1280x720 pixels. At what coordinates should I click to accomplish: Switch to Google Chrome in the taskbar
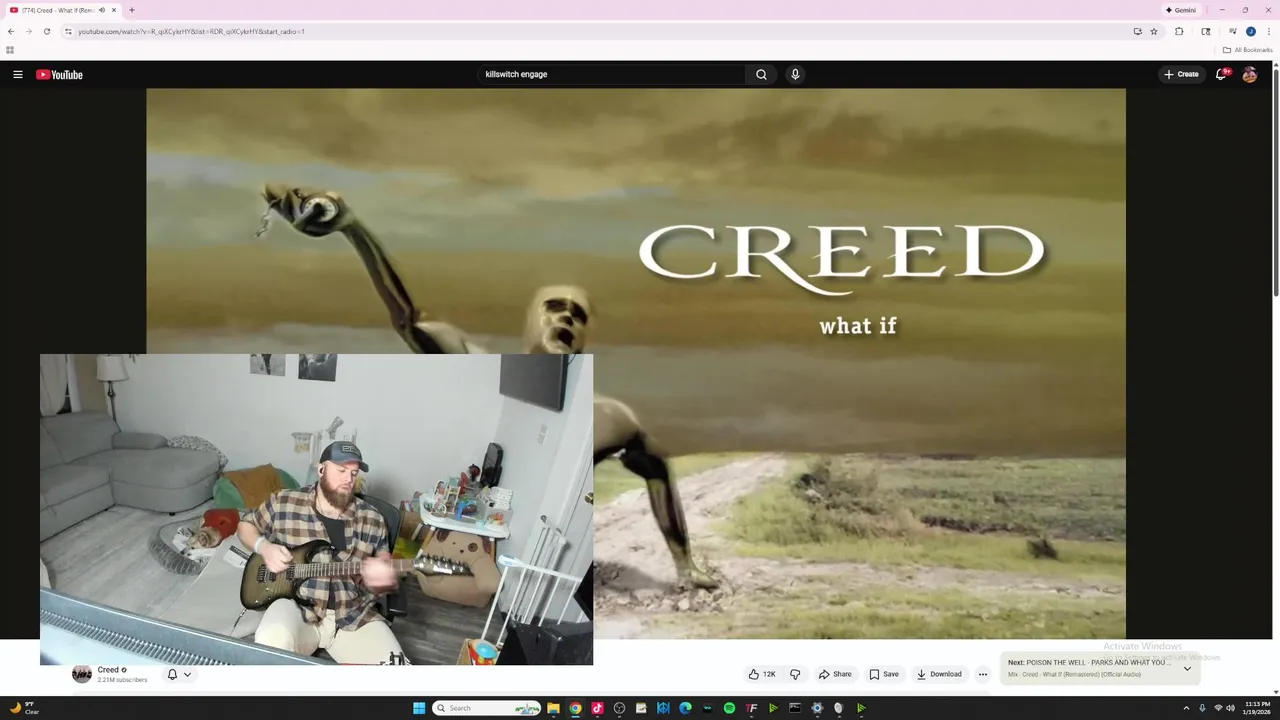tap(575, 708)
